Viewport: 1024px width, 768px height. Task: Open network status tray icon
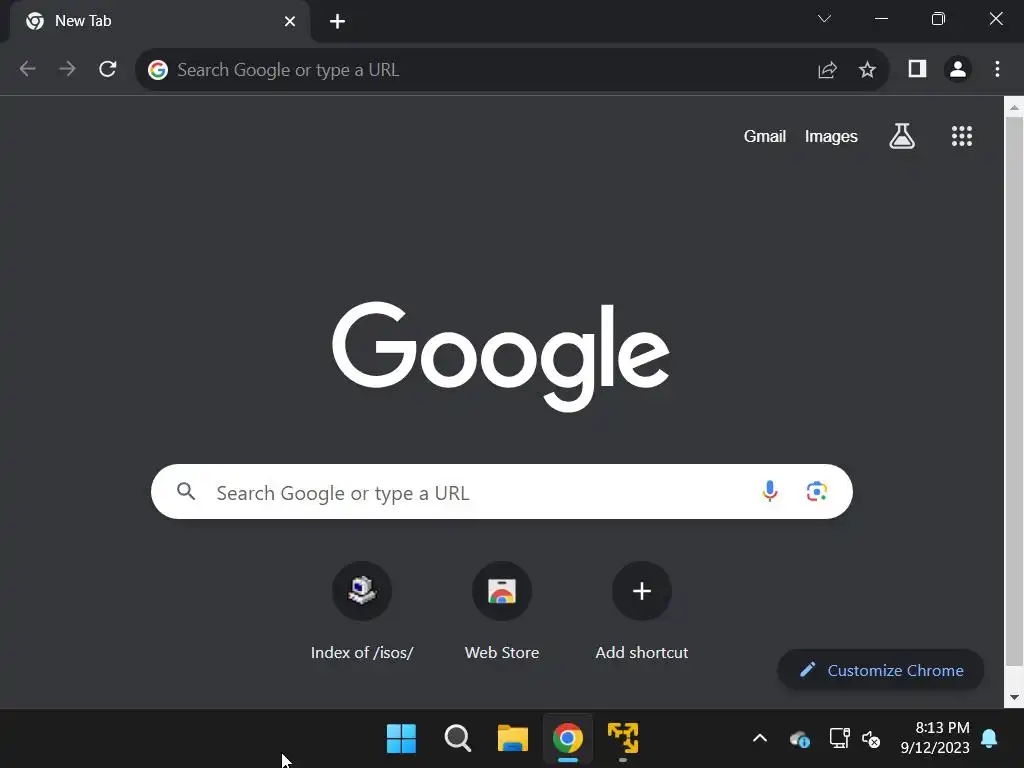(839, 738)
